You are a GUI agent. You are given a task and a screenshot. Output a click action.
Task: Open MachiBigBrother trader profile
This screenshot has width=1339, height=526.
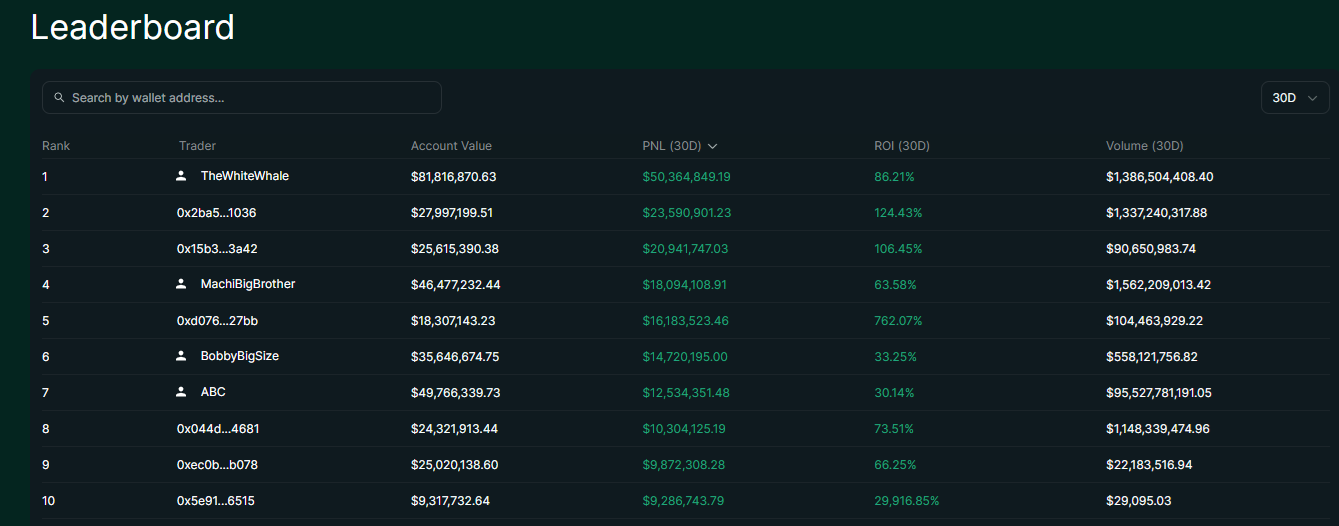(247, 284)
